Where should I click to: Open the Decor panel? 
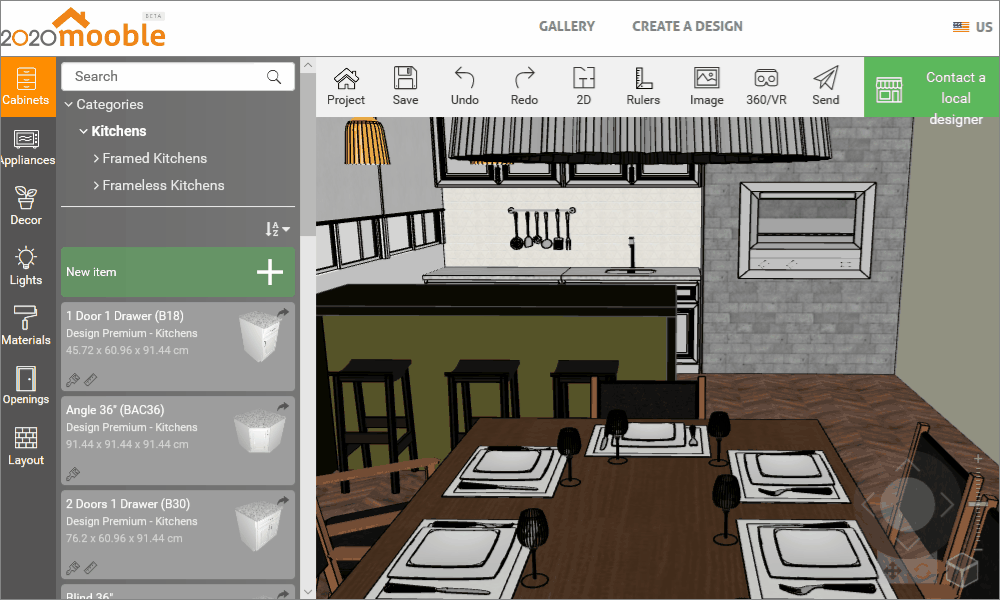[26, 206]
